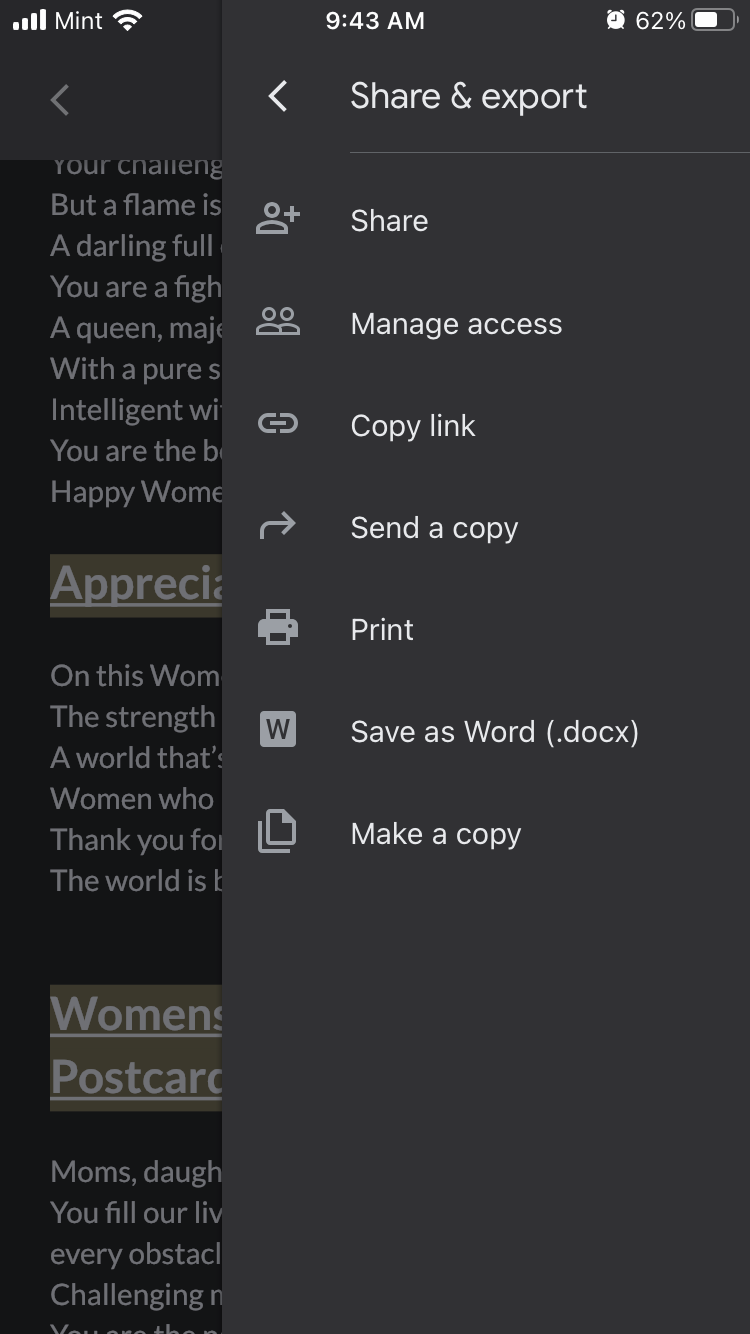Click the chain link icon

278,425
